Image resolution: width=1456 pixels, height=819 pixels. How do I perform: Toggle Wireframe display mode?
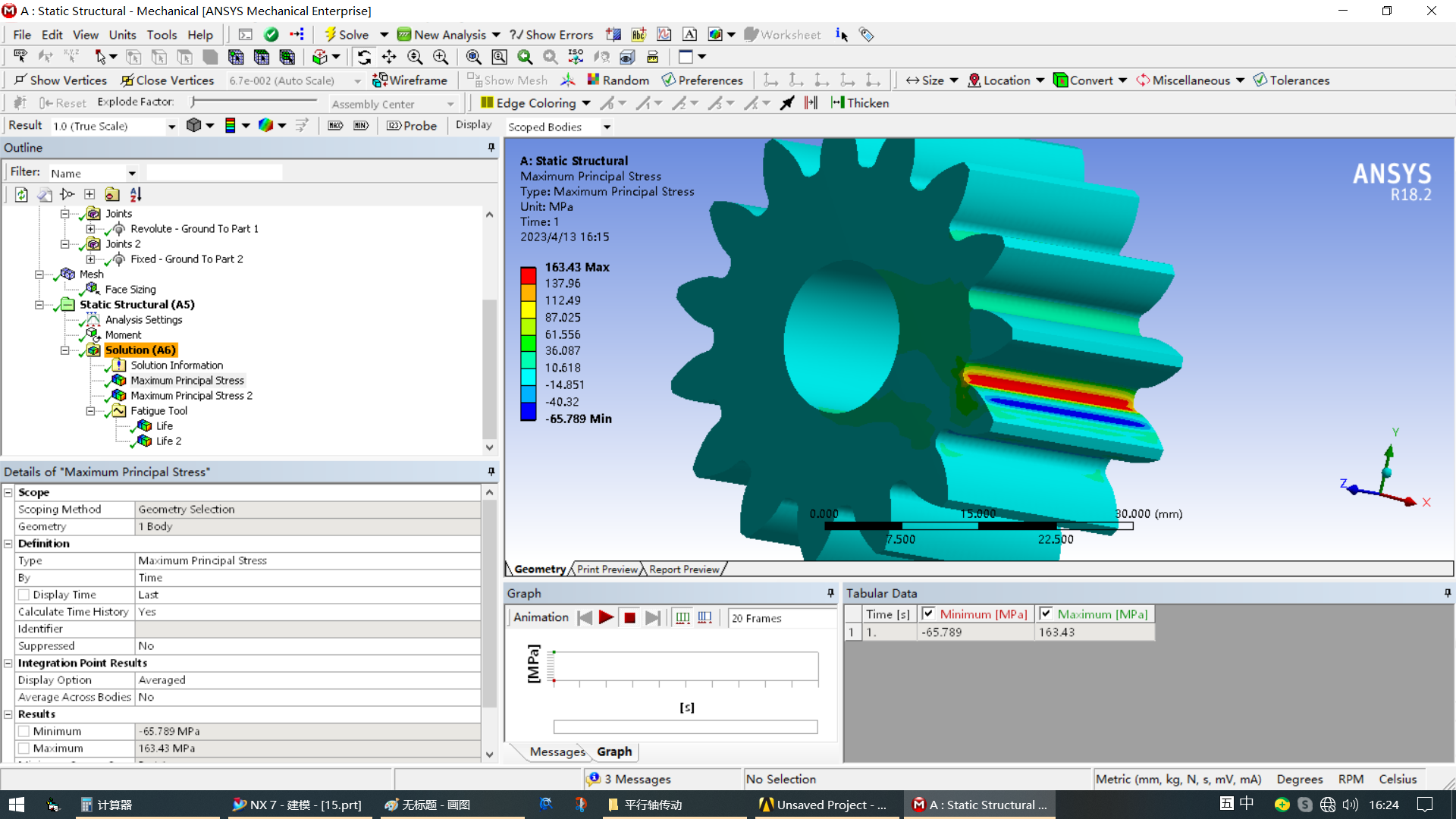click(410, 80)
